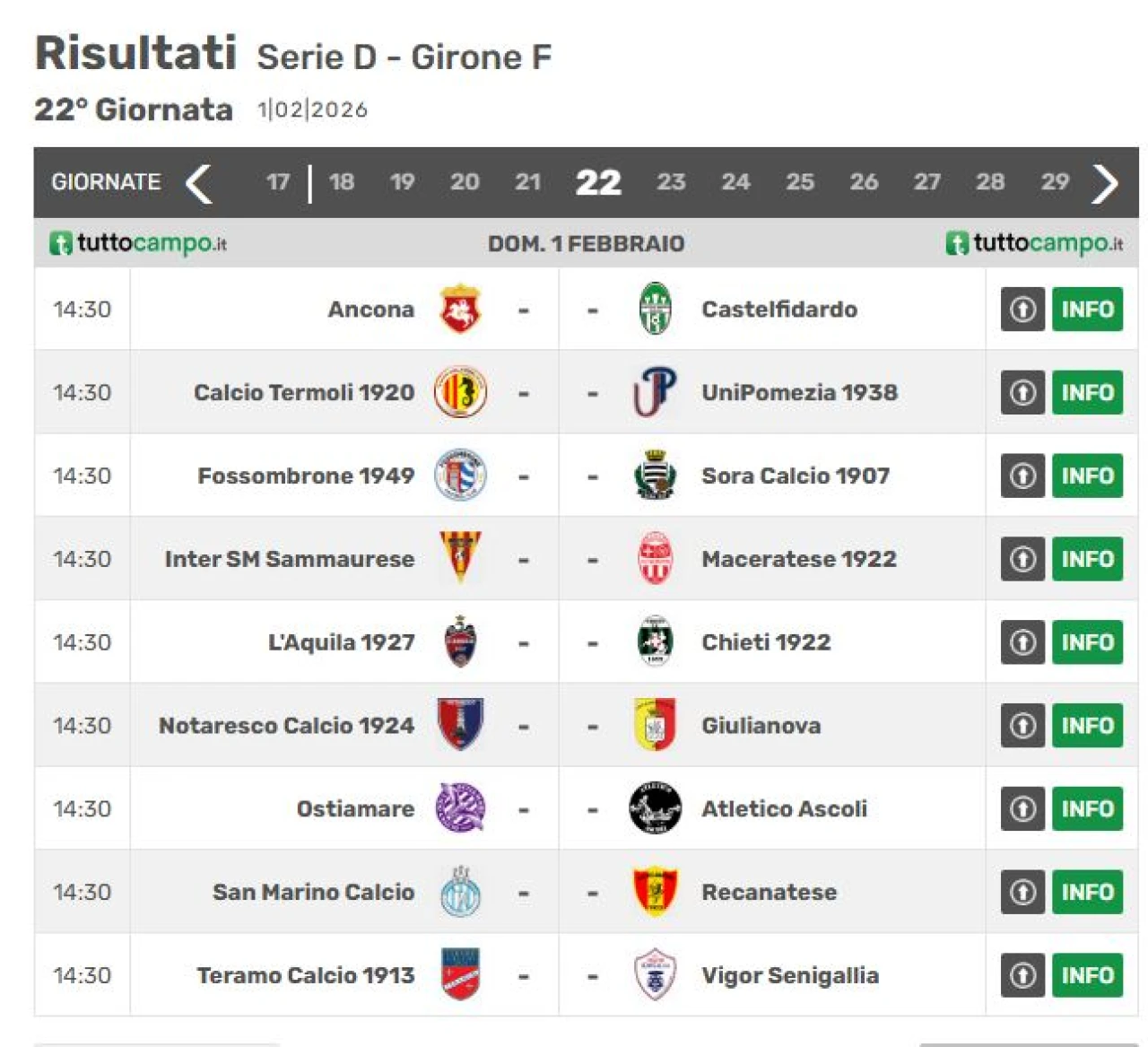Screen dimensions: 1148x1047
Task: Click the Castelfidardo club logo
Action: pos(655,310)
